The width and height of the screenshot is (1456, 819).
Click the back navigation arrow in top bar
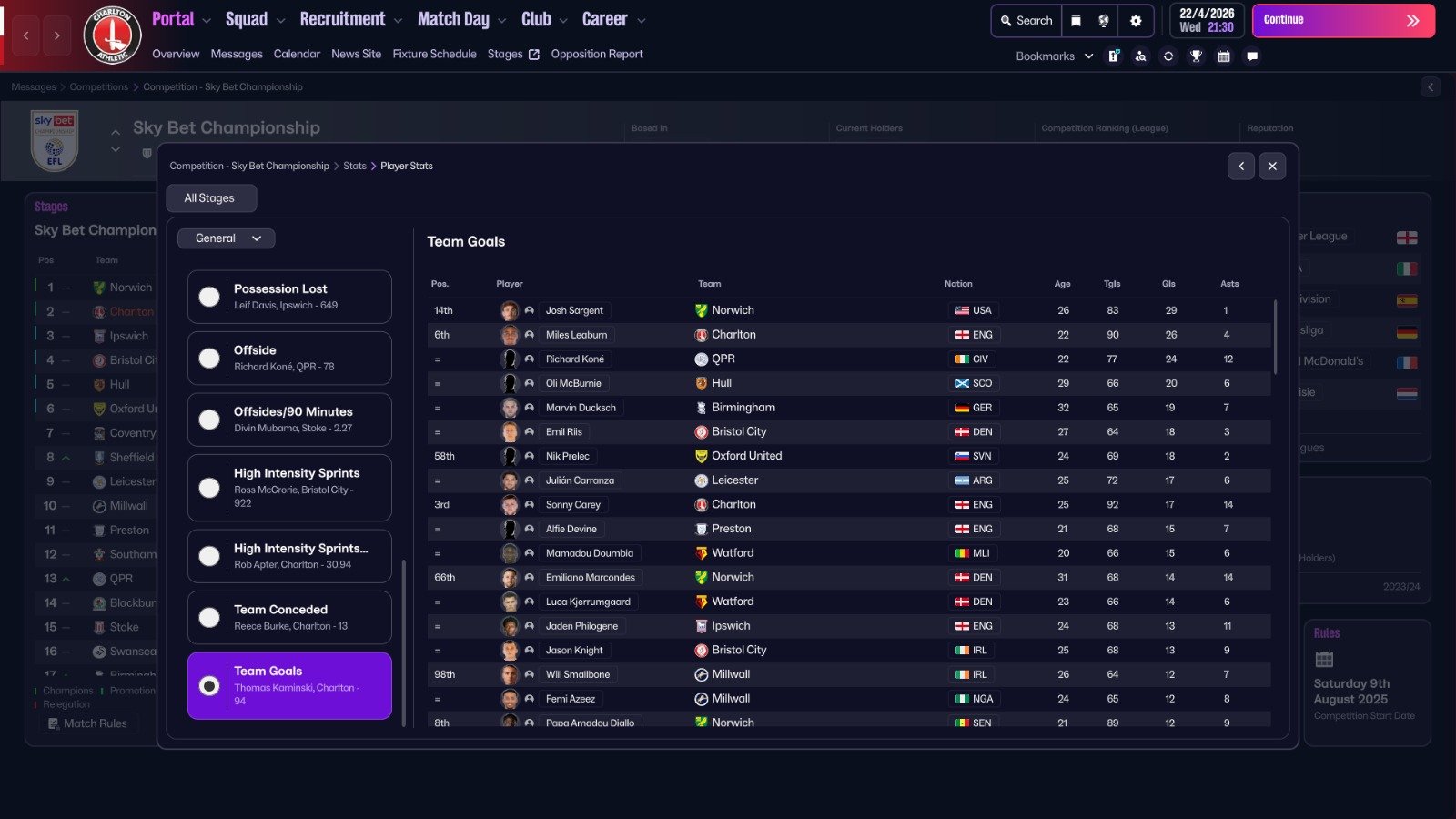point(25,35)
